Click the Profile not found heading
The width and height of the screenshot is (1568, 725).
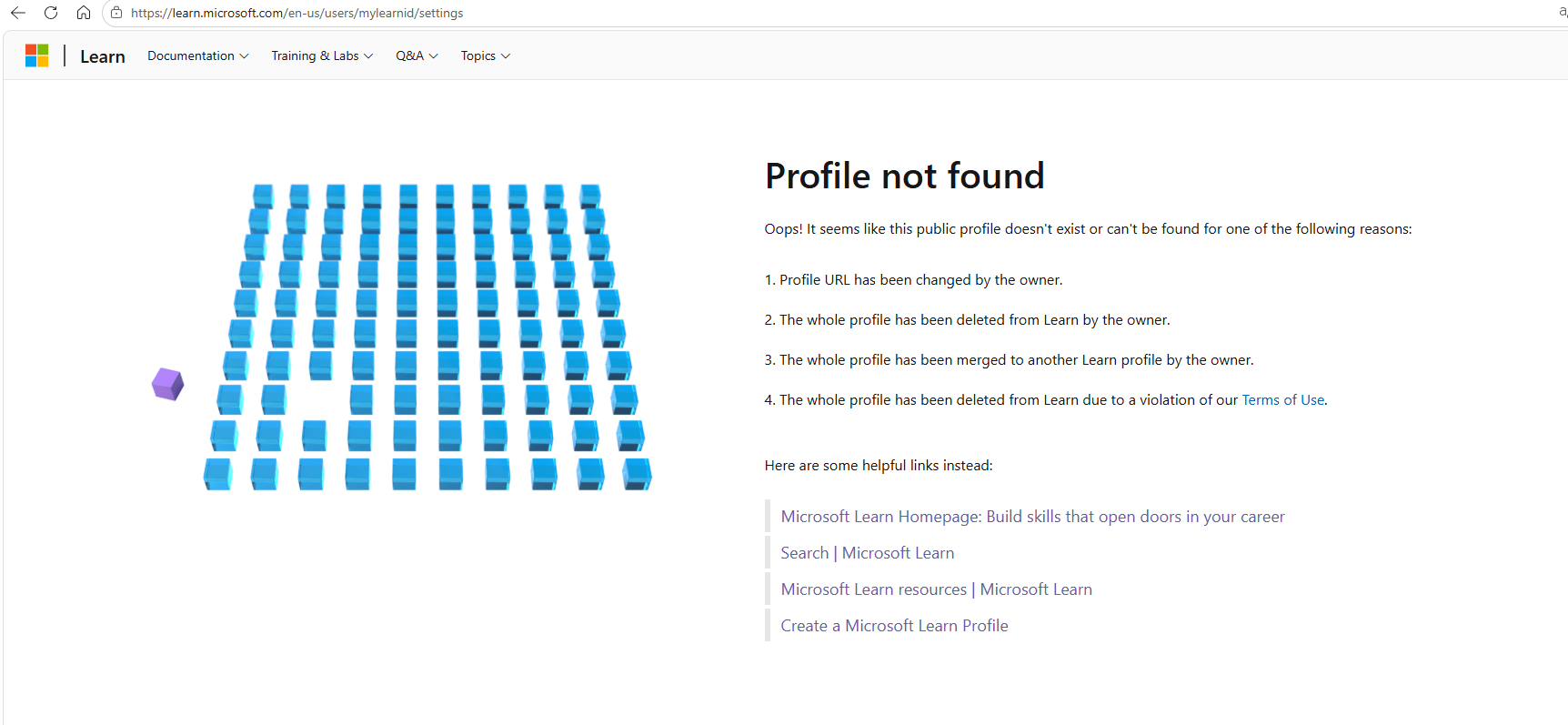tap(904, 176)
